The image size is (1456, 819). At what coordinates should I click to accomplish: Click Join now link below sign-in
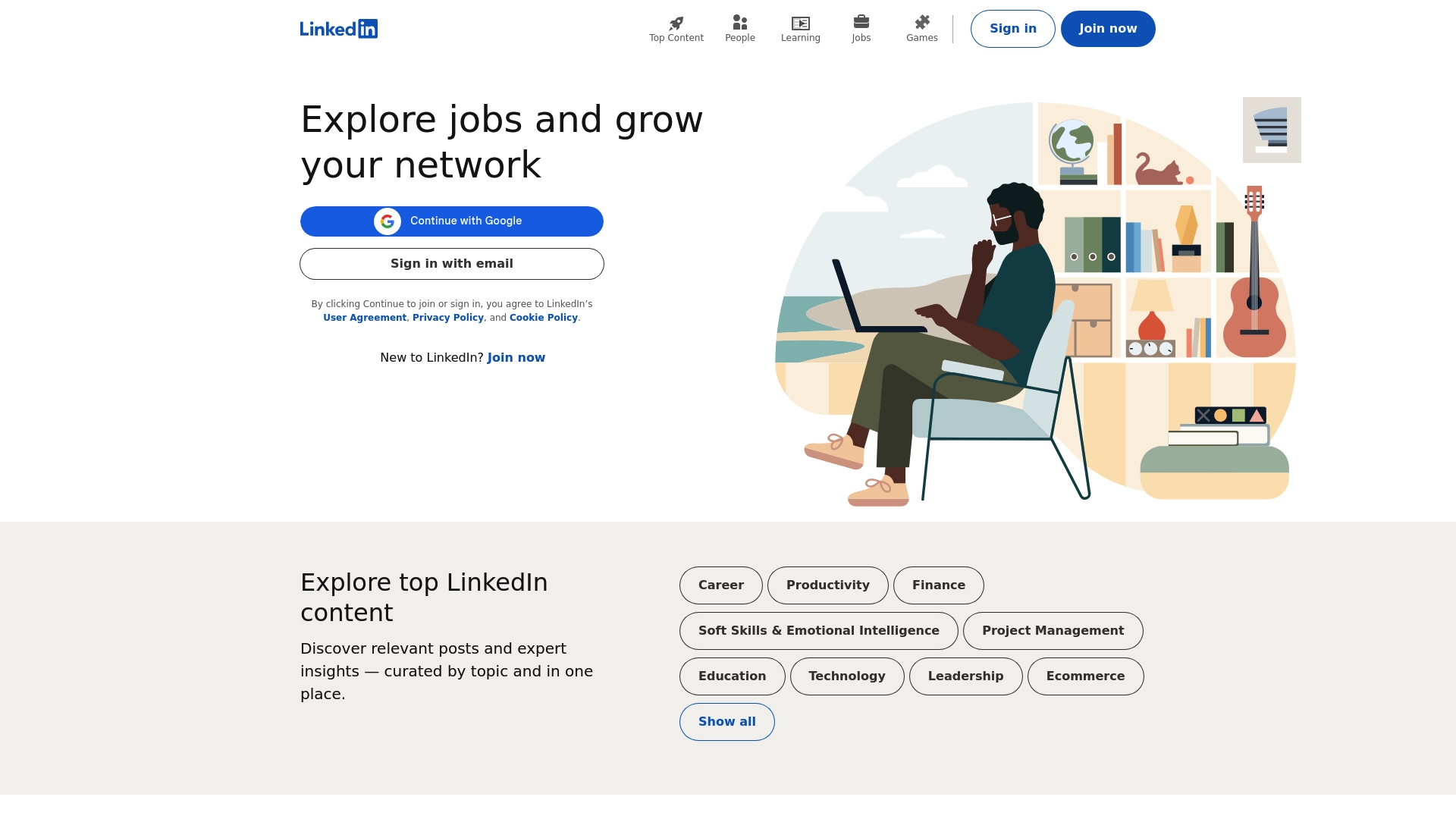[516, 358]
